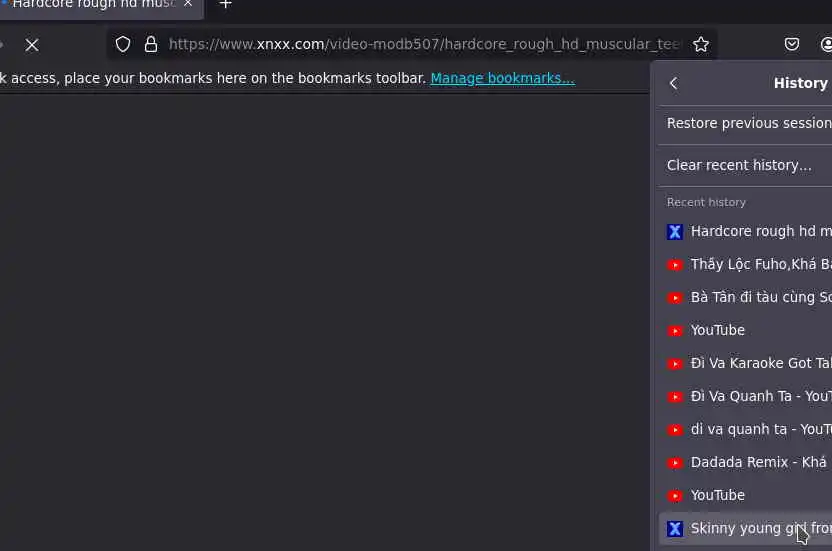Open the tracking protection shield icon
Image resolution: width=832 pixels, height=551 pixels.
pos(123,44)
